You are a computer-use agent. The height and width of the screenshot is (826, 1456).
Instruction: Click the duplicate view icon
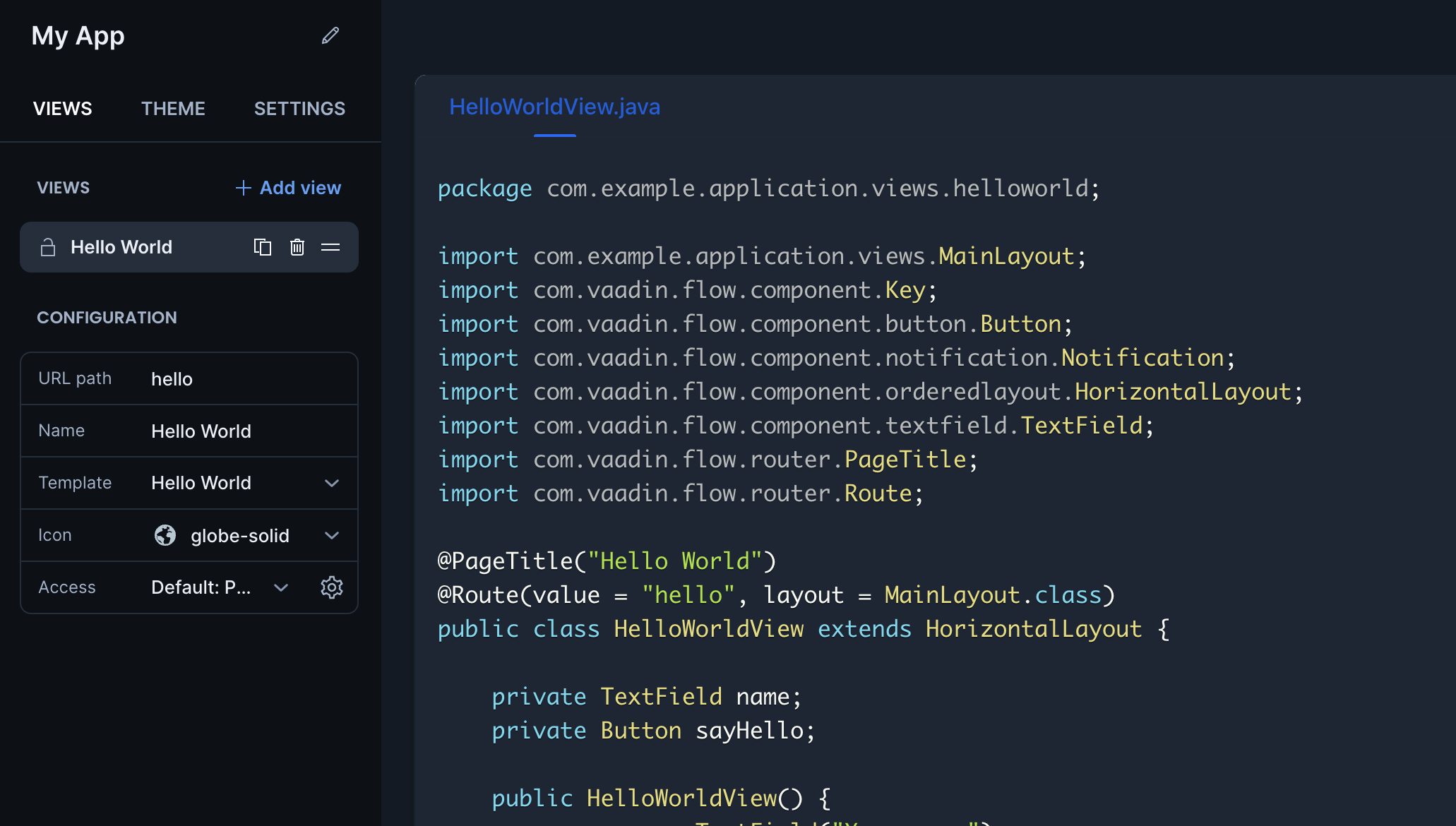click(x=262, y=247)
